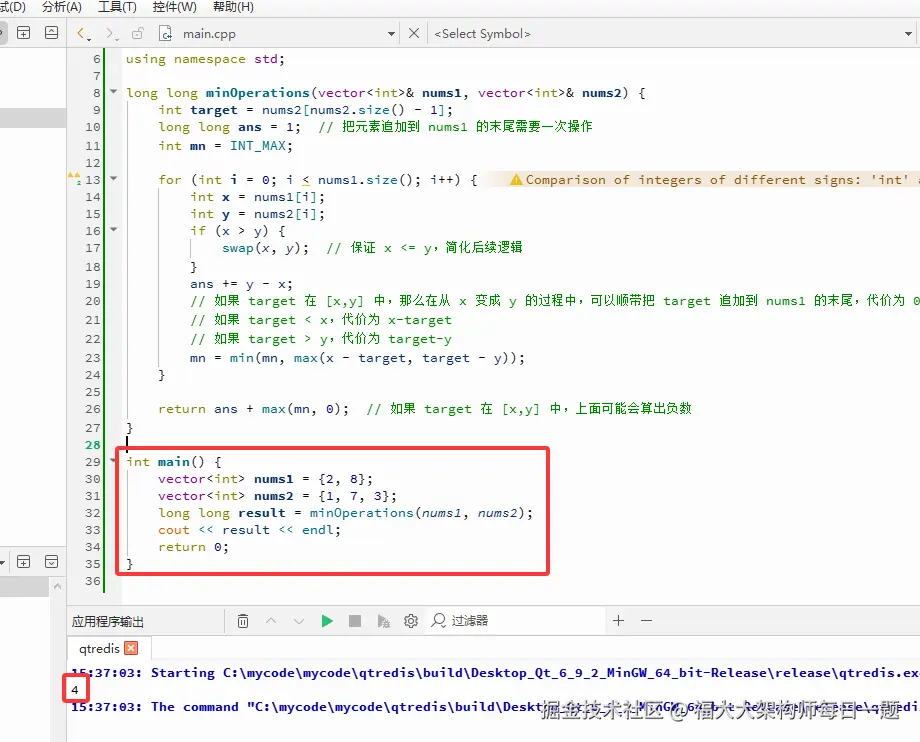Click the lower sidebar scroll-up arrow
920x742 pixels.
tap(58, 586)
